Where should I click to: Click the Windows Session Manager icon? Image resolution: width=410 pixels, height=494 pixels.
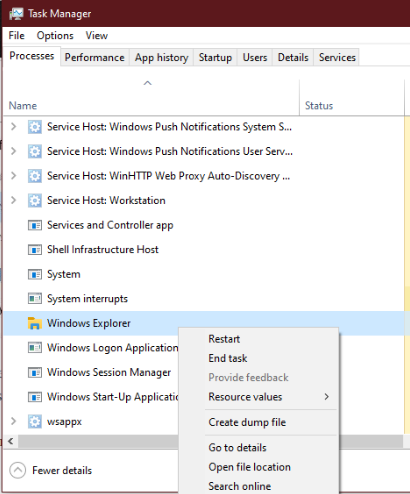point(35,372)
